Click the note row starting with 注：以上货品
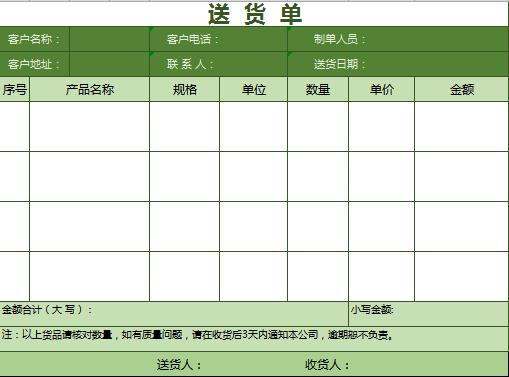Viewport: 509px width, 377px height. point(254,339)
